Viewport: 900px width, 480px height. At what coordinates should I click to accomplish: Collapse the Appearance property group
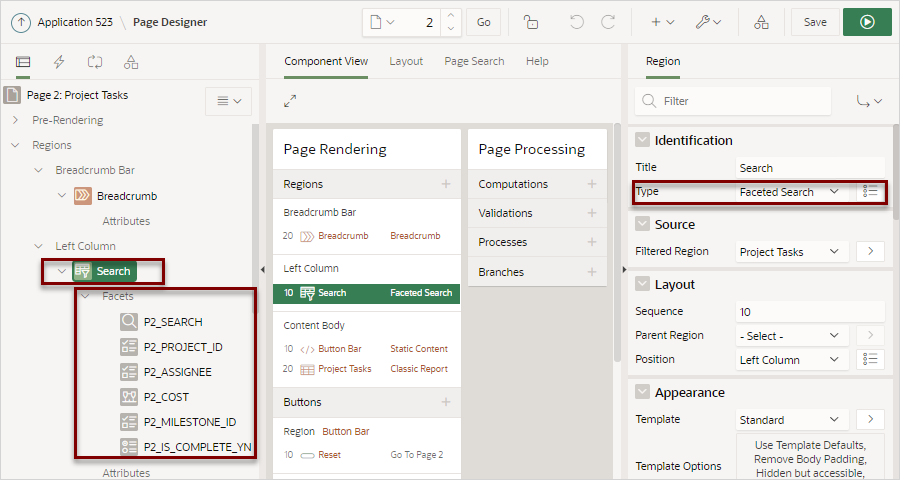point(642,392)
